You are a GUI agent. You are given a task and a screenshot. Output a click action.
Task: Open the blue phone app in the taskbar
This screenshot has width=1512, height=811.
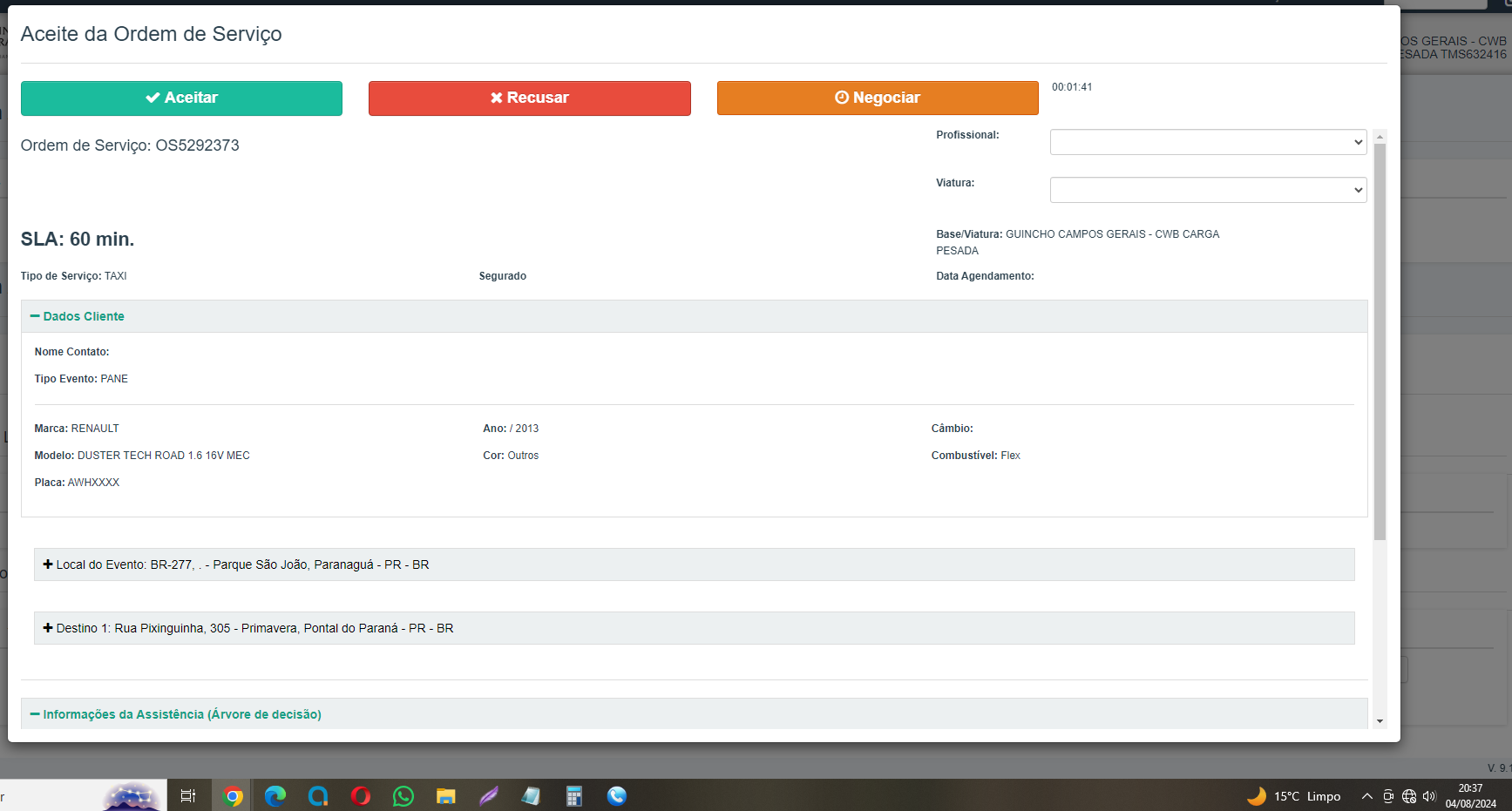(x=617, y=795)
